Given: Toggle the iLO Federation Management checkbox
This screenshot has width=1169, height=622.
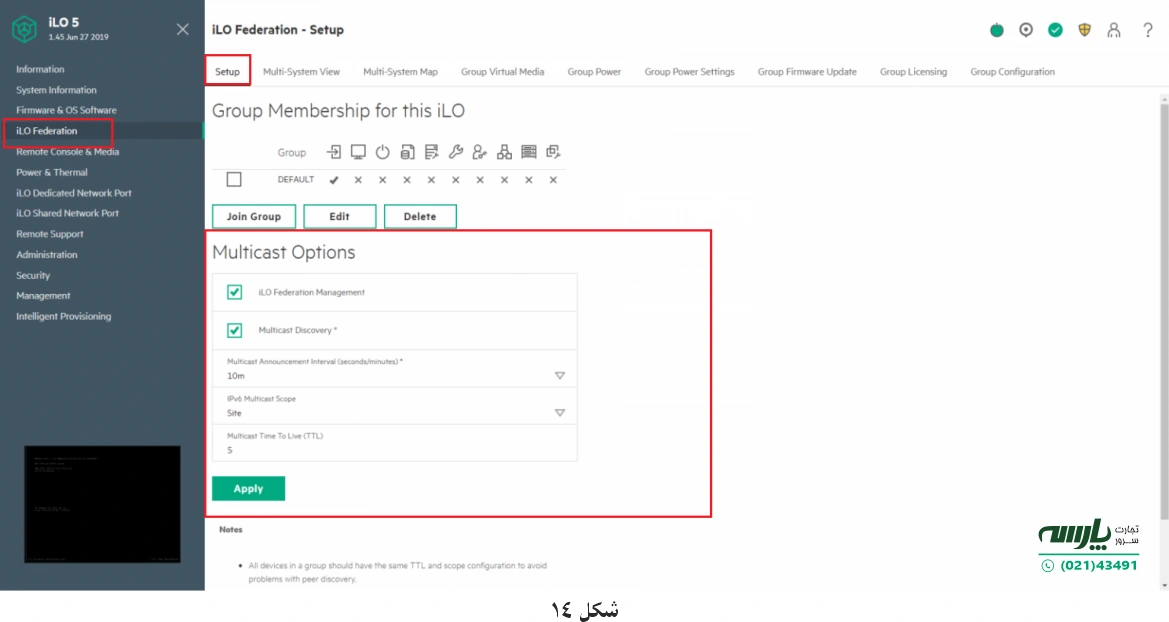Looking at the screenshot, I should coord(234,292).
